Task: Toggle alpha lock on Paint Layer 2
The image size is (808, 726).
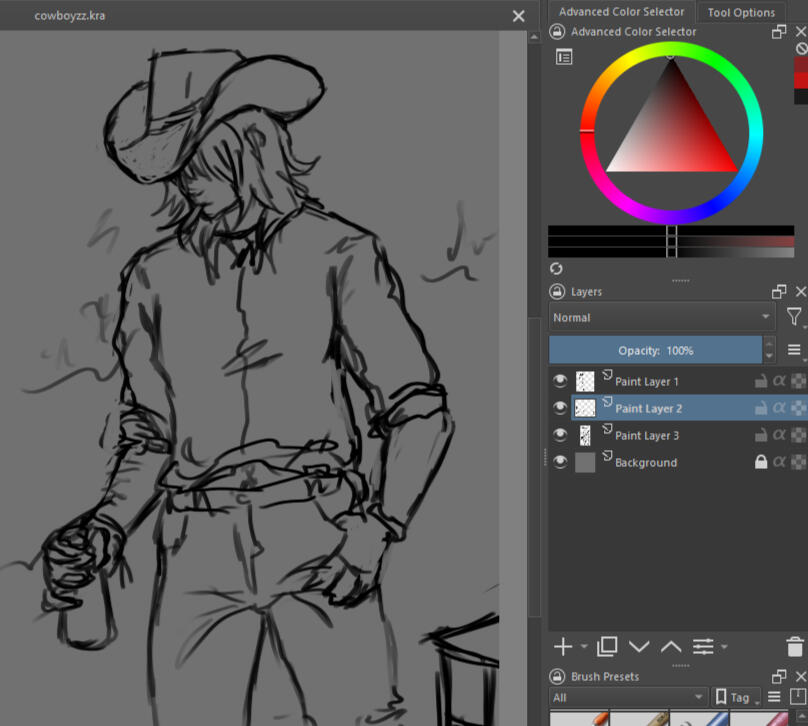Action: (x=779, y=408)
